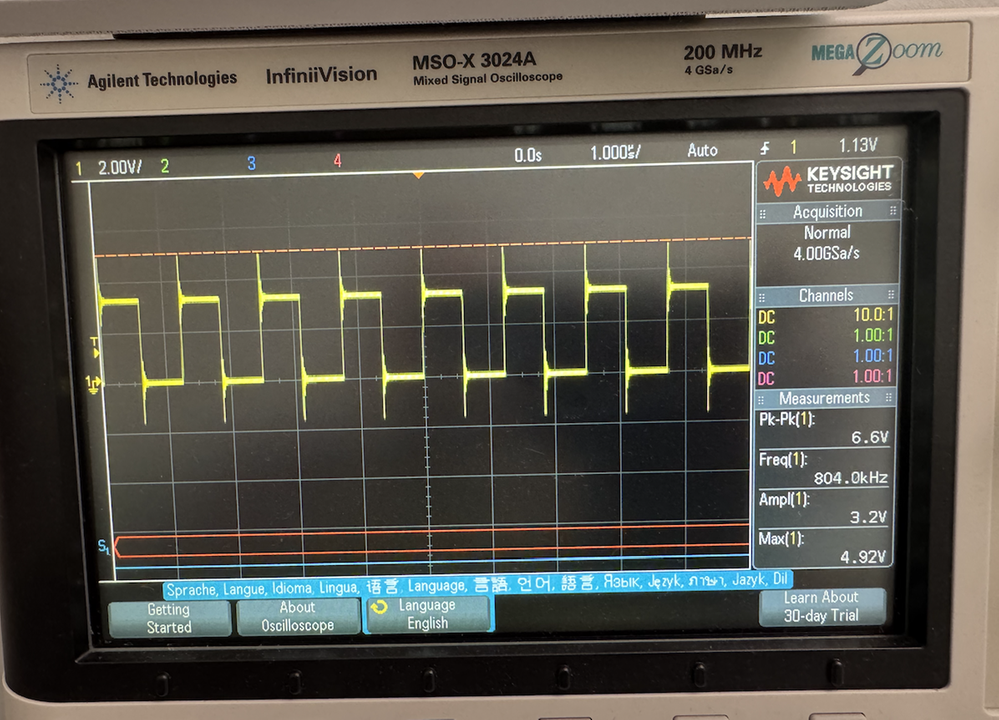The height and width of the screenshot is (720, 999).
Task: Select the Language English softkey
Action: (x=428, y=614)
